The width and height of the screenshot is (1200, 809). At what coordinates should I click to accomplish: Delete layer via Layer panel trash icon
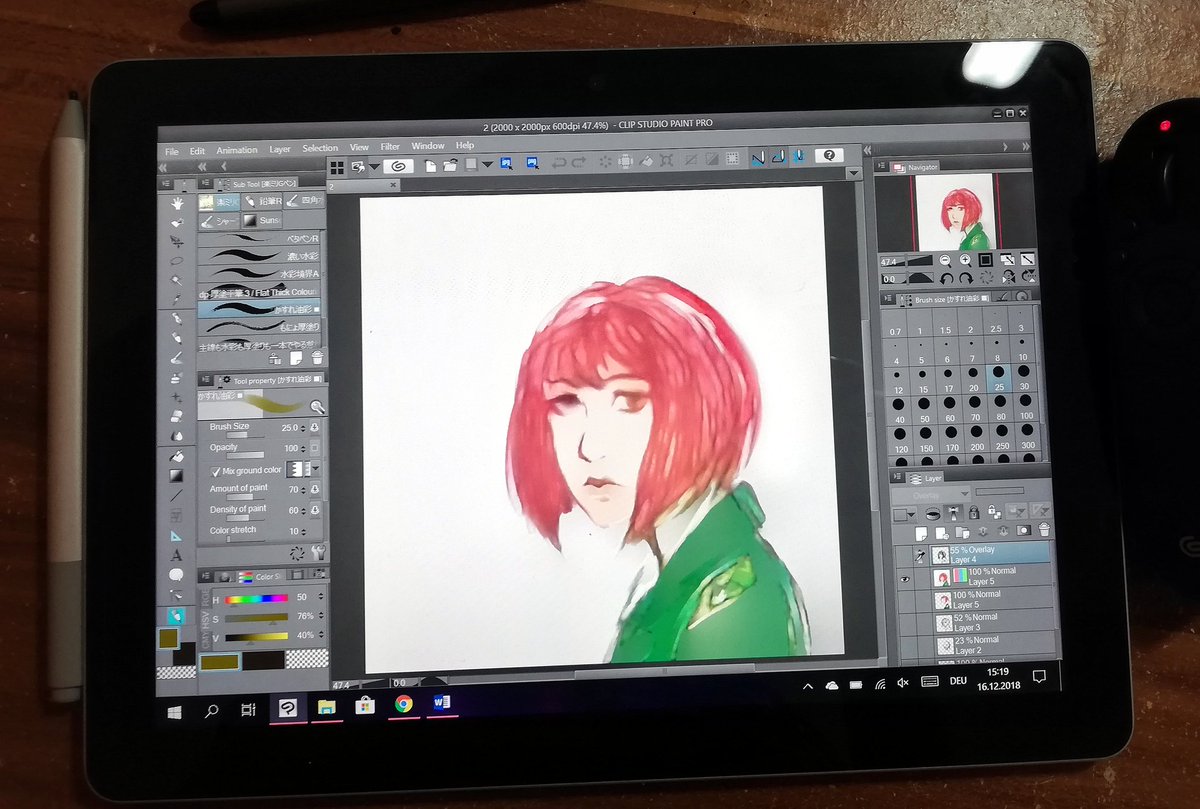[1044, 529]
